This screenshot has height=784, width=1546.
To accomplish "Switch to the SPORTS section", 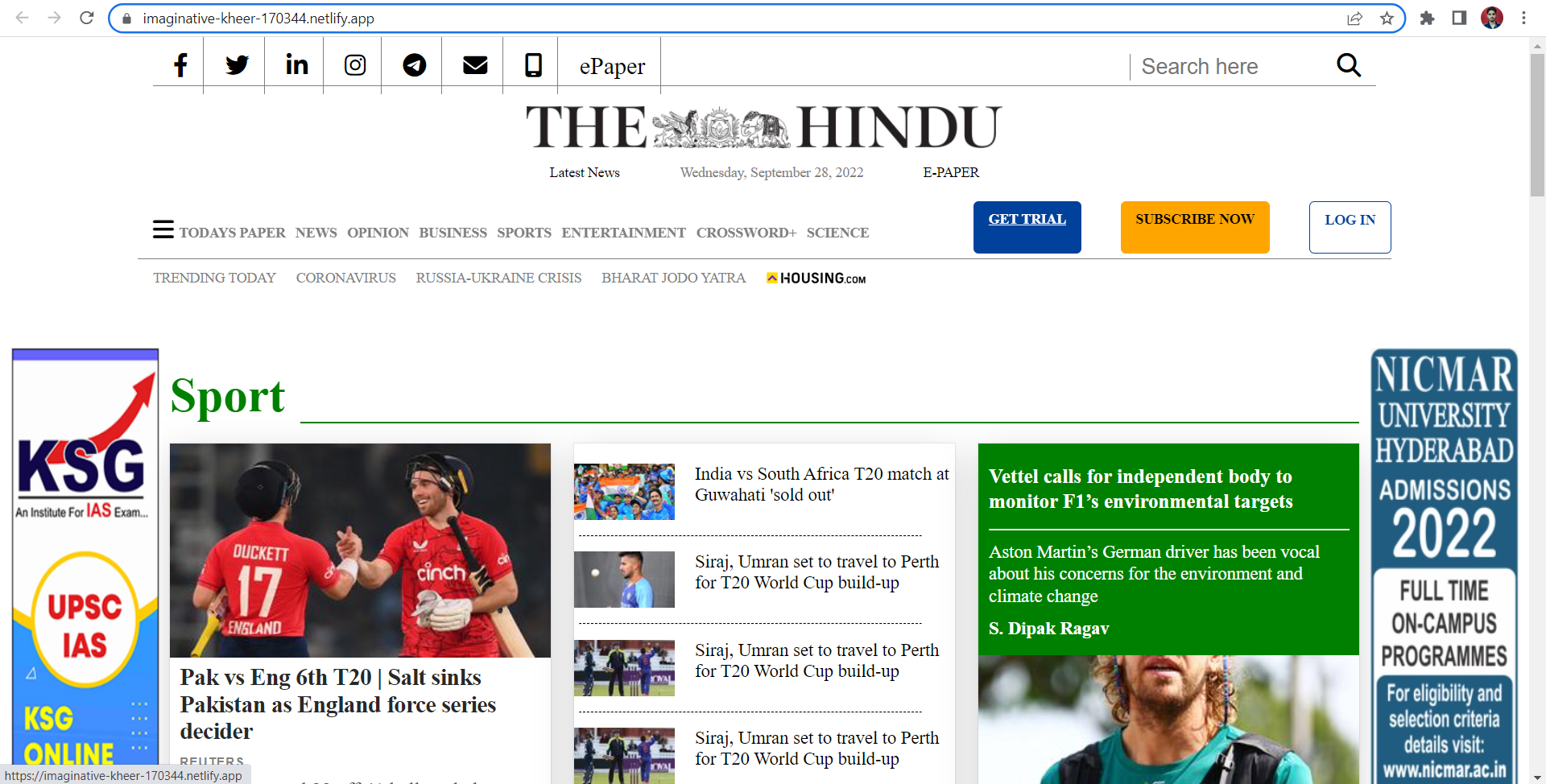I will coord(523,233).
